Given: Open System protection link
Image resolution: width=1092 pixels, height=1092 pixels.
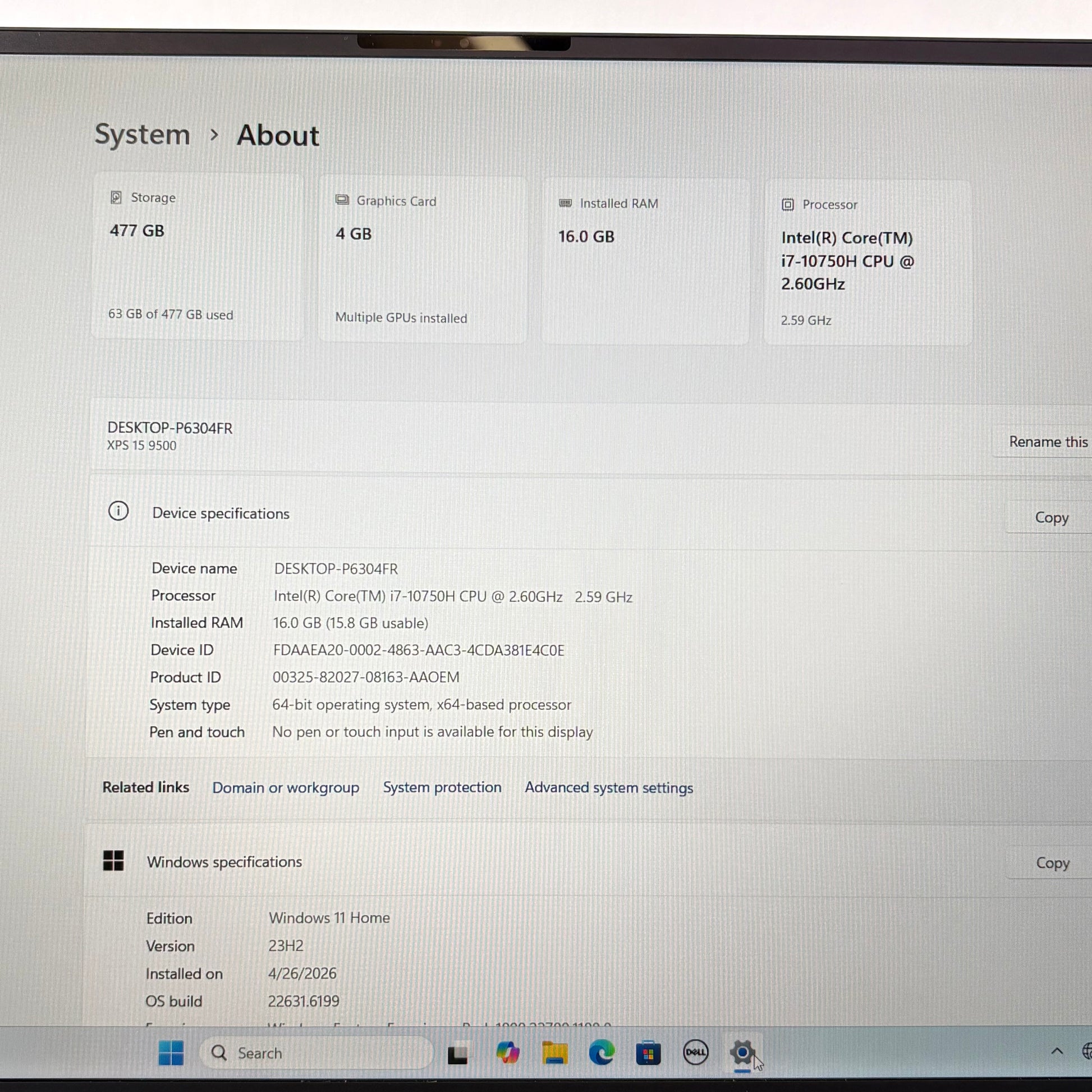Looking at the screenshot, I should tap(442, 787).
